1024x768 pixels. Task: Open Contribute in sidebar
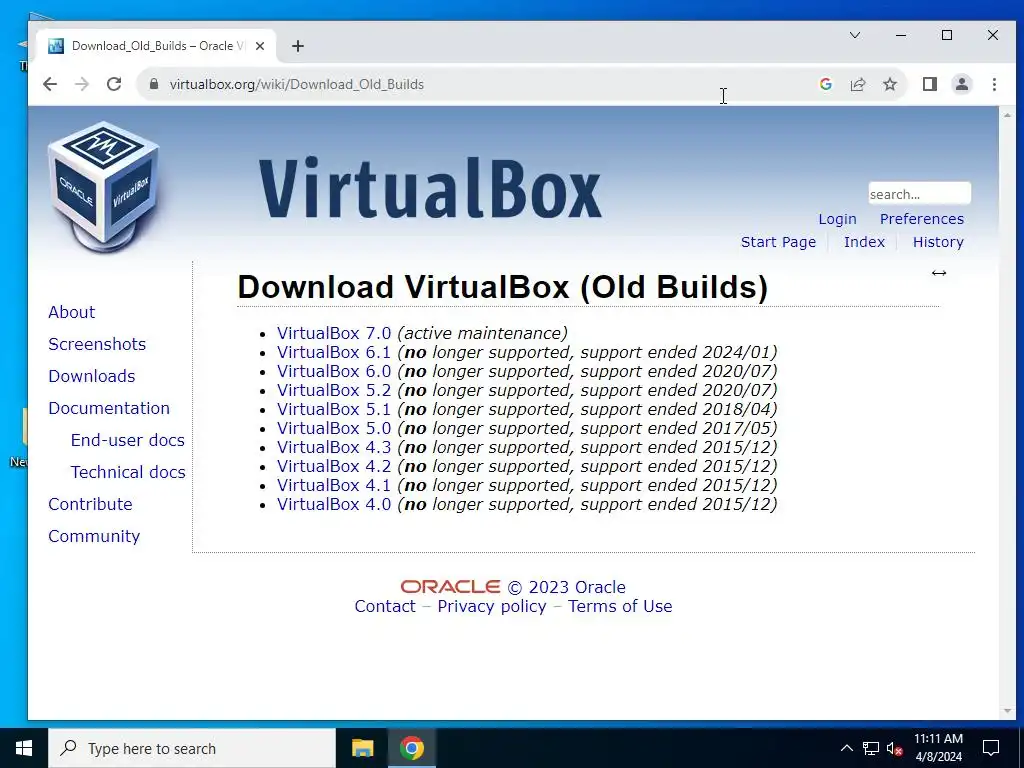90,504
